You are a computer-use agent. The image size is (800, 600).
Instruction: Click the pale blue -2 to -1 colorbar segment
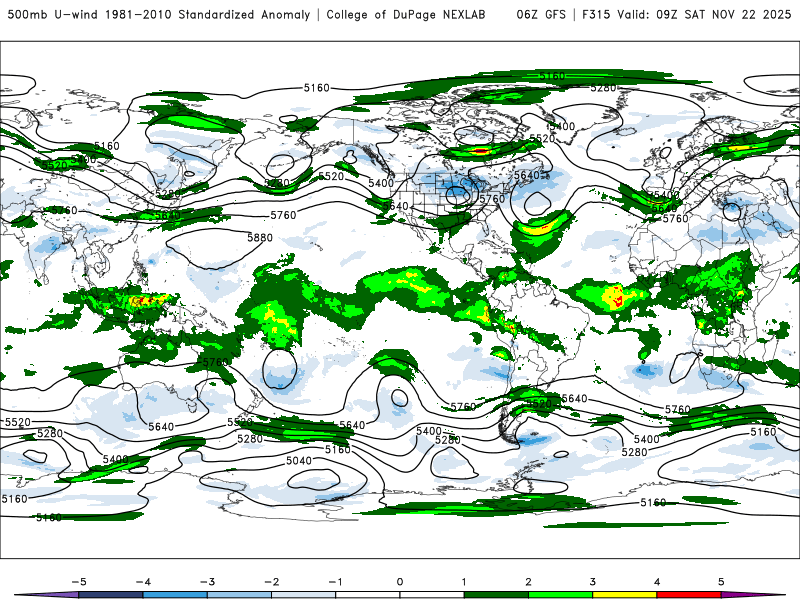(x=304, y=595)
